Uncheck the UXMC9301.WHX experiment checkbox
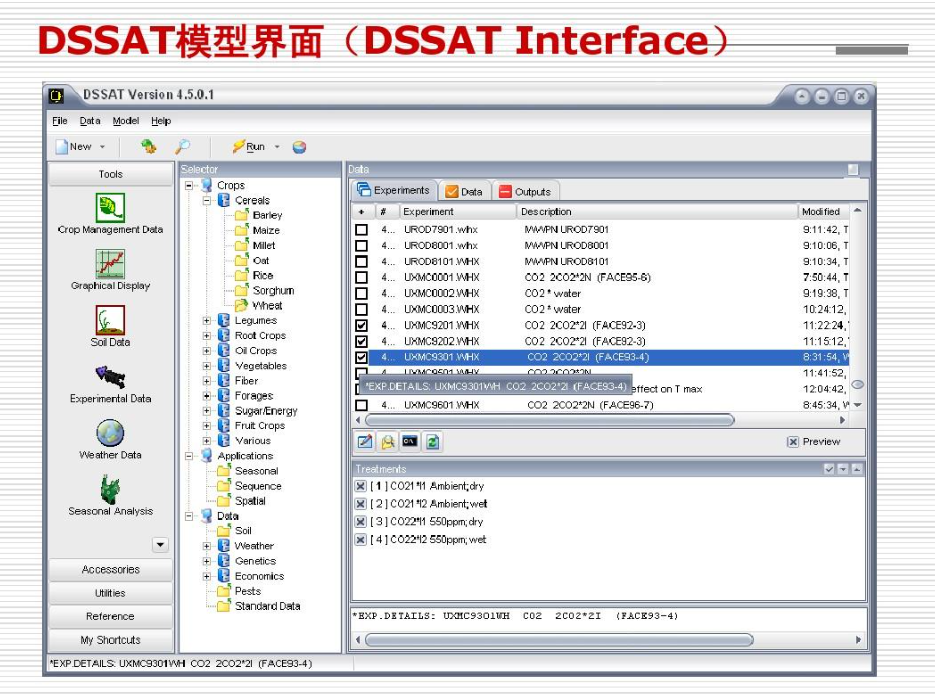935x694 pixels. point(361,357)
